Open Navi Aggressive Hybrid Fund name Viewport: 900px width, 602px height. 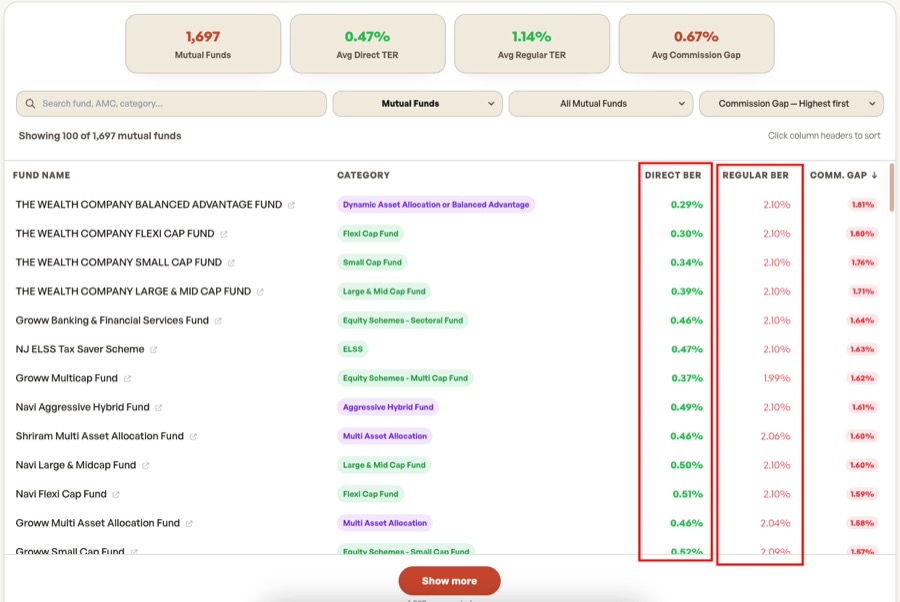click(82, 407)
